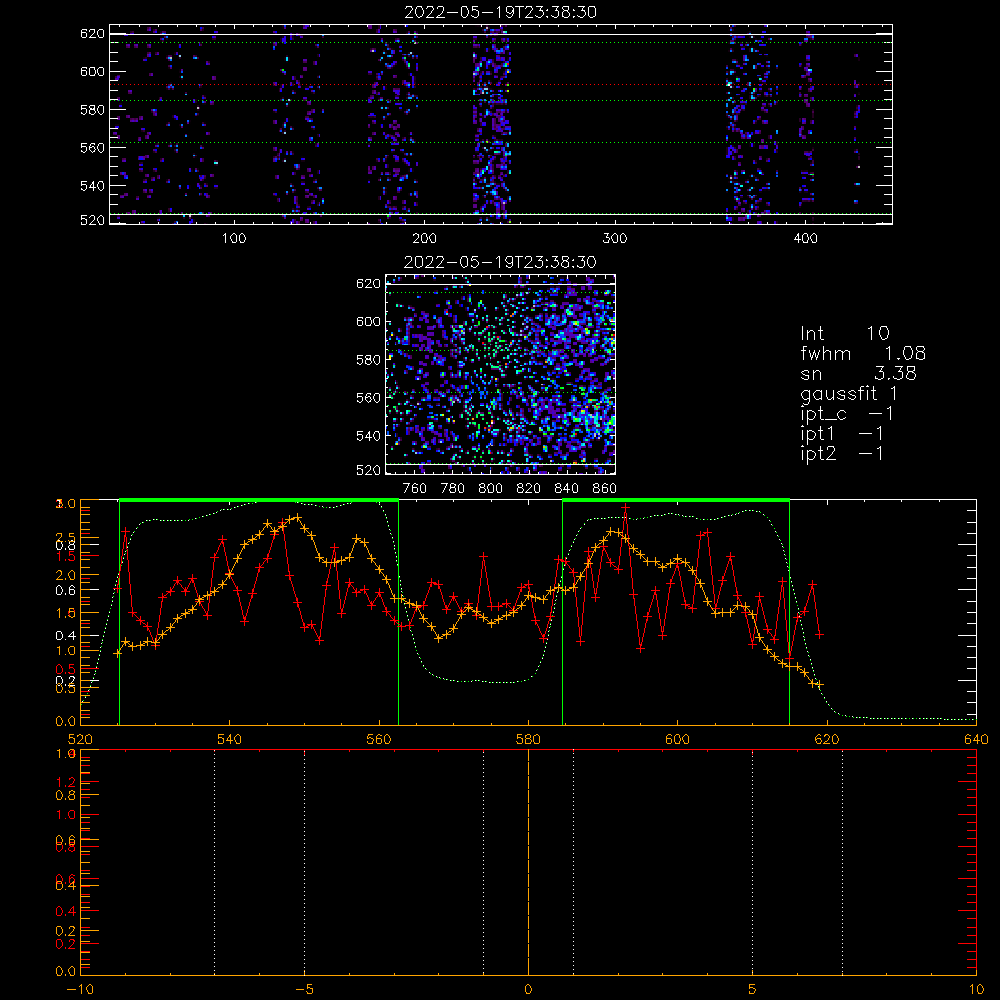
Task: Select the 'ipt_c -1' parameter line
Action: click(847, 414)
